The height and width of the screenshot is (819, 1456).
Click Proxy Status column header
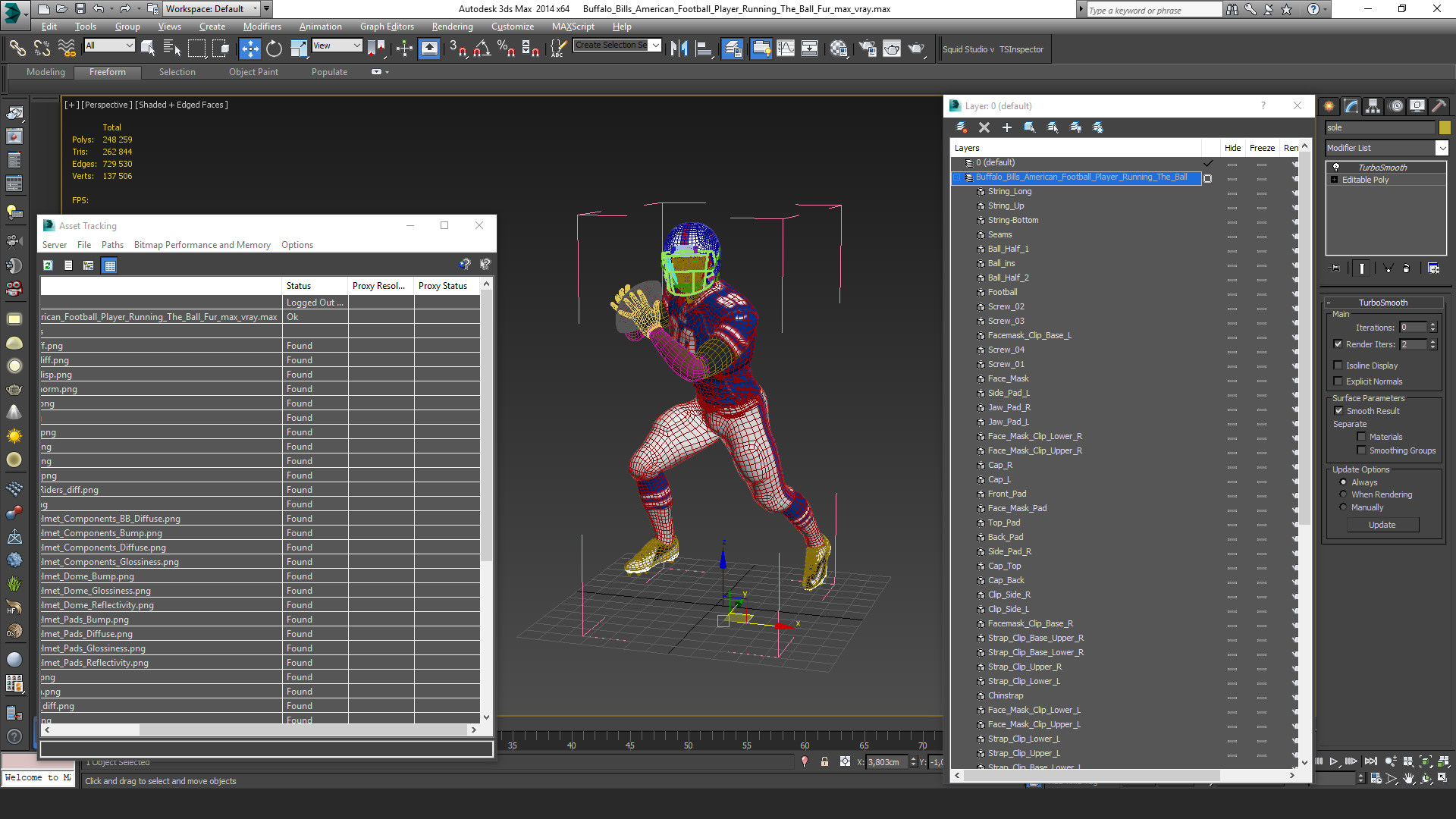point(447,286)
